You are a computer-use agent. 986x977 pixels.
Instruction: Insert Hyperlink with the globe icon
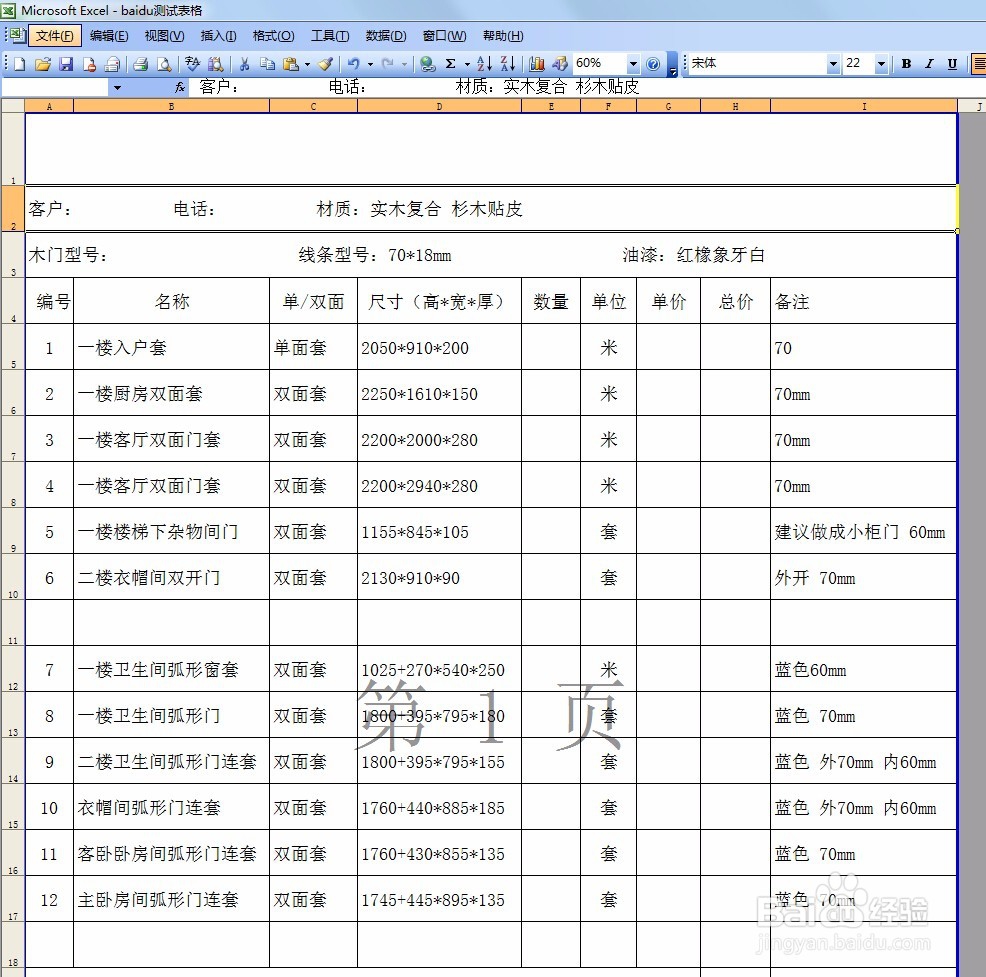(428, 63)
